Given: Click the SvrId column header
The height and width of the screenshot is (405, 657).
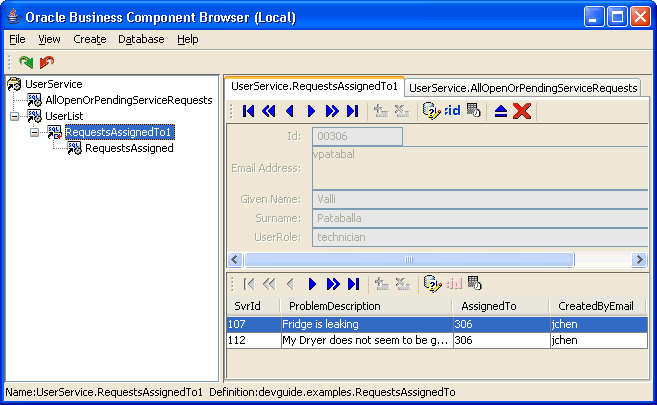Looking at the screenshot, I should point(253,306).
